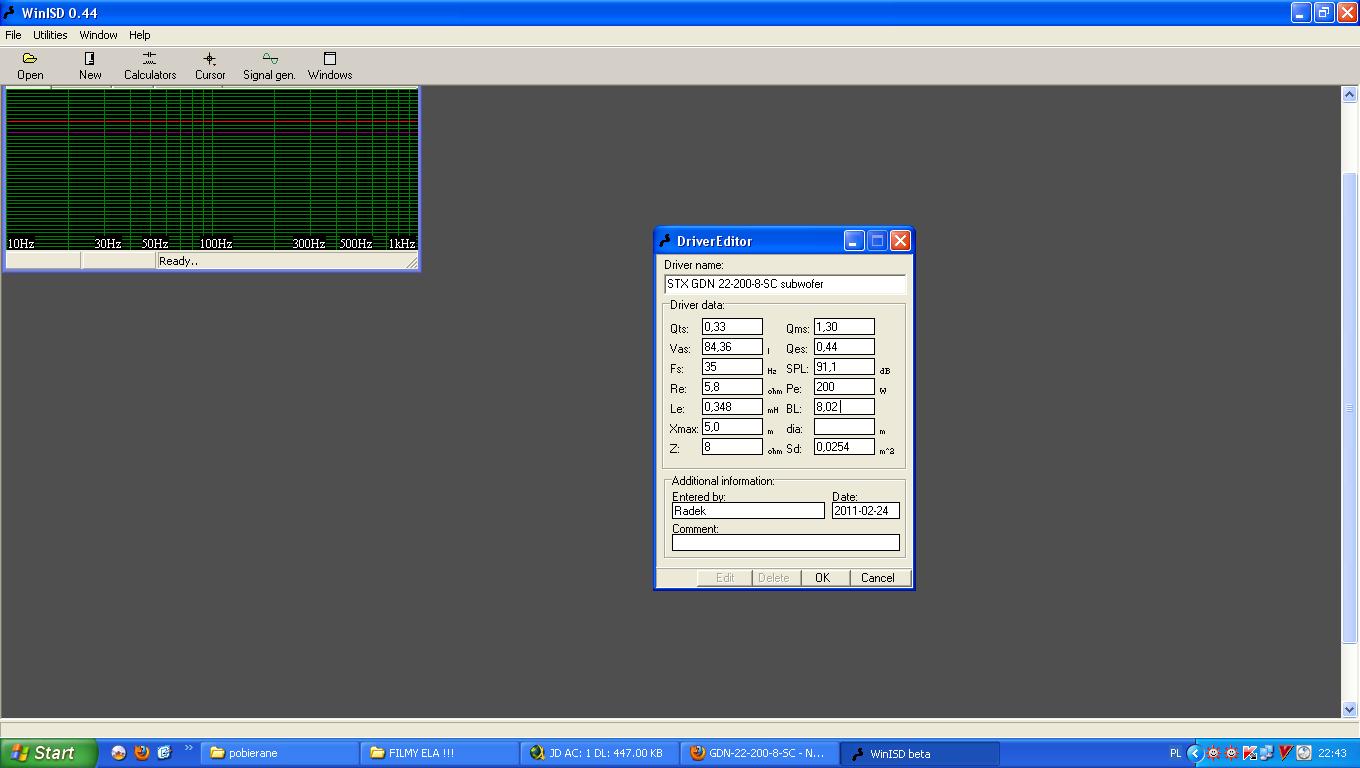
Task: Click the main window scroll up arrow
Action: tap(1349, 95)
